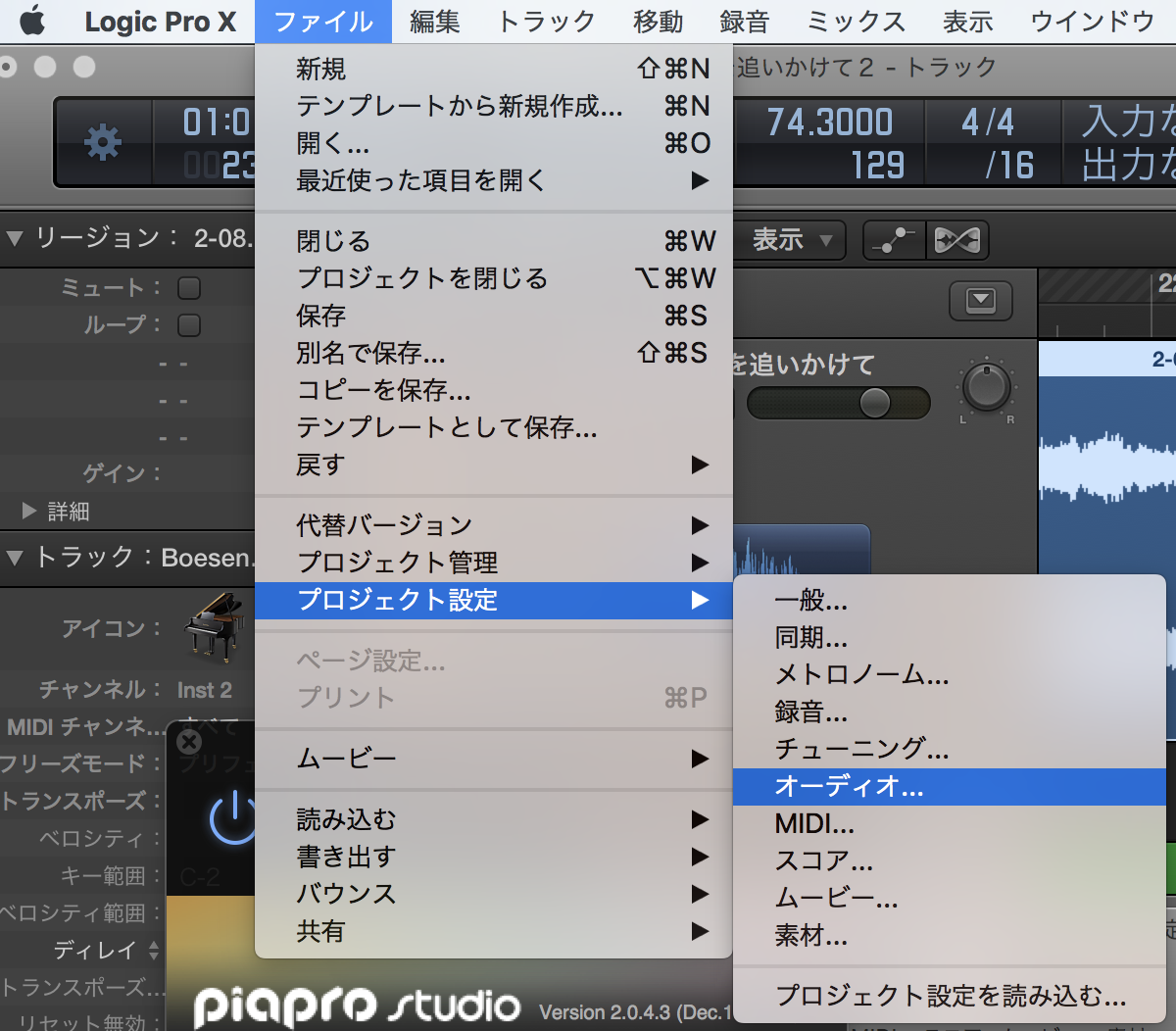Viewport: 1176px width, 1031px height.
Task: Open the Logic Pro X application menu
Action: click(x=161, y=22)
